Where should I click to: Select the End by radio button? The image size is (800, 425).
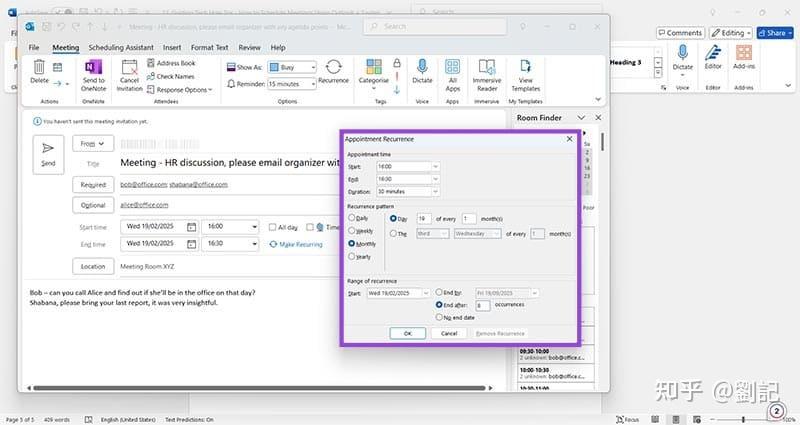point(439,292)
